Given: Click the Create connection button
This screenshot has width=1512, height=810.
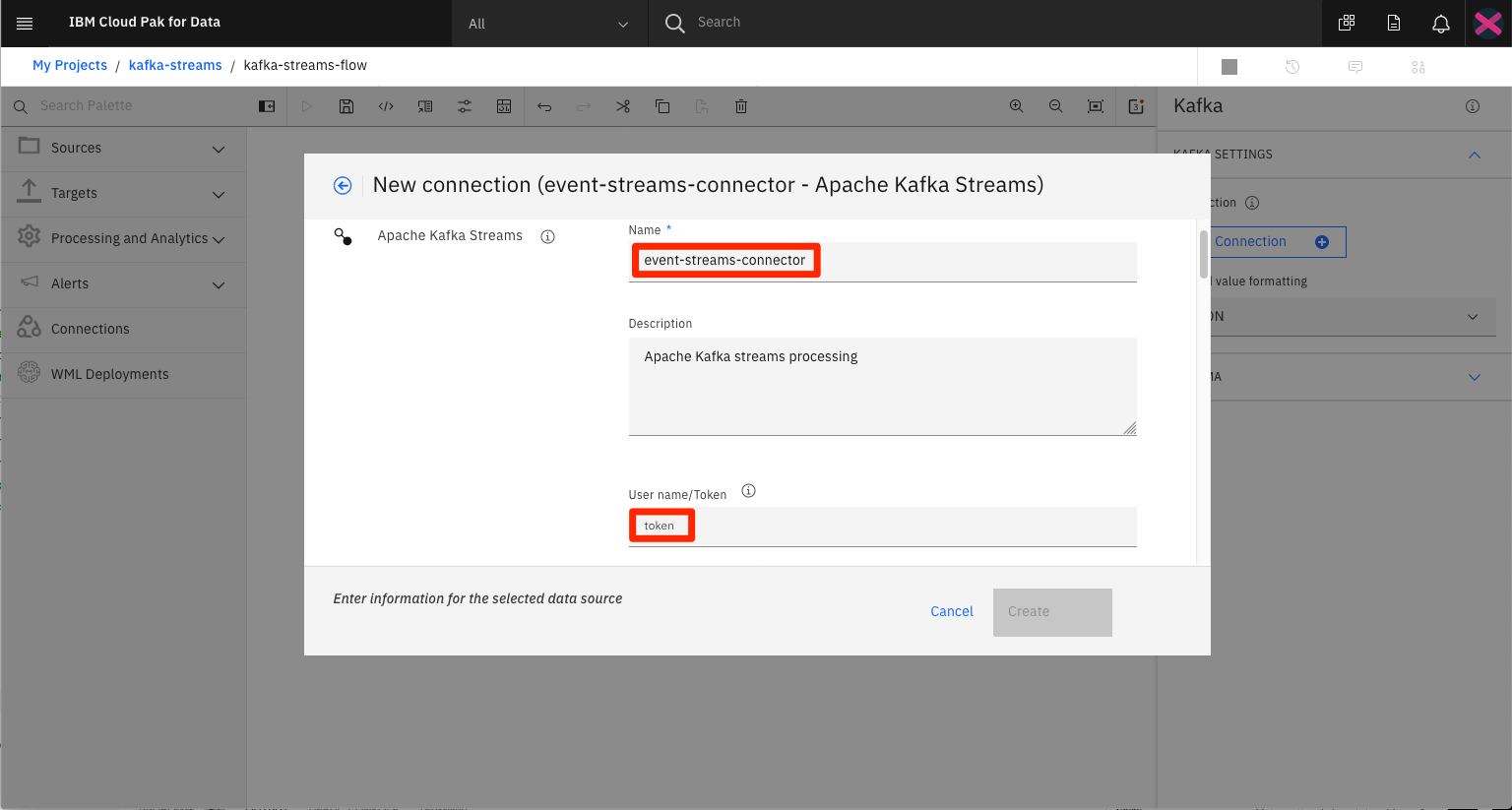Looking at the screenshot, I should click(1052, 612).
